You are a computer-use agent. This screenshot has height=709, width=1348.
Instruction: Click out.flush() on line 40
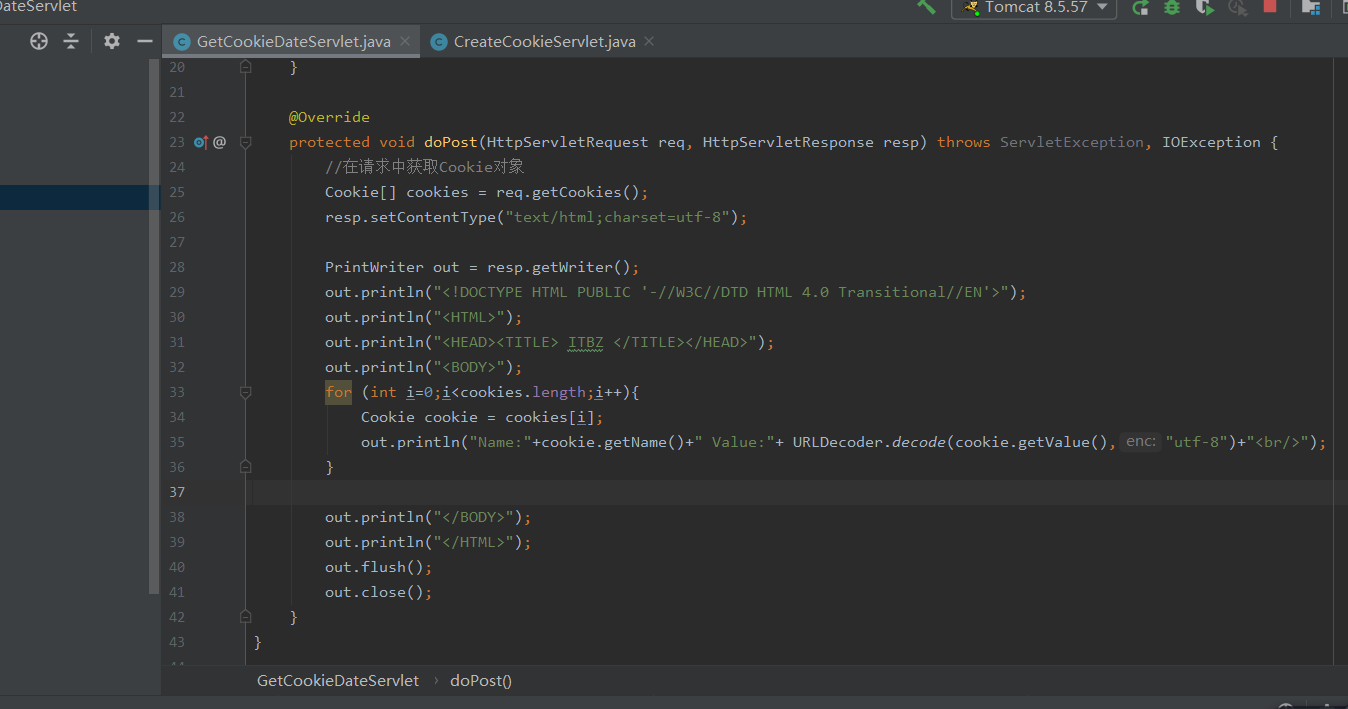coord(374,567)
